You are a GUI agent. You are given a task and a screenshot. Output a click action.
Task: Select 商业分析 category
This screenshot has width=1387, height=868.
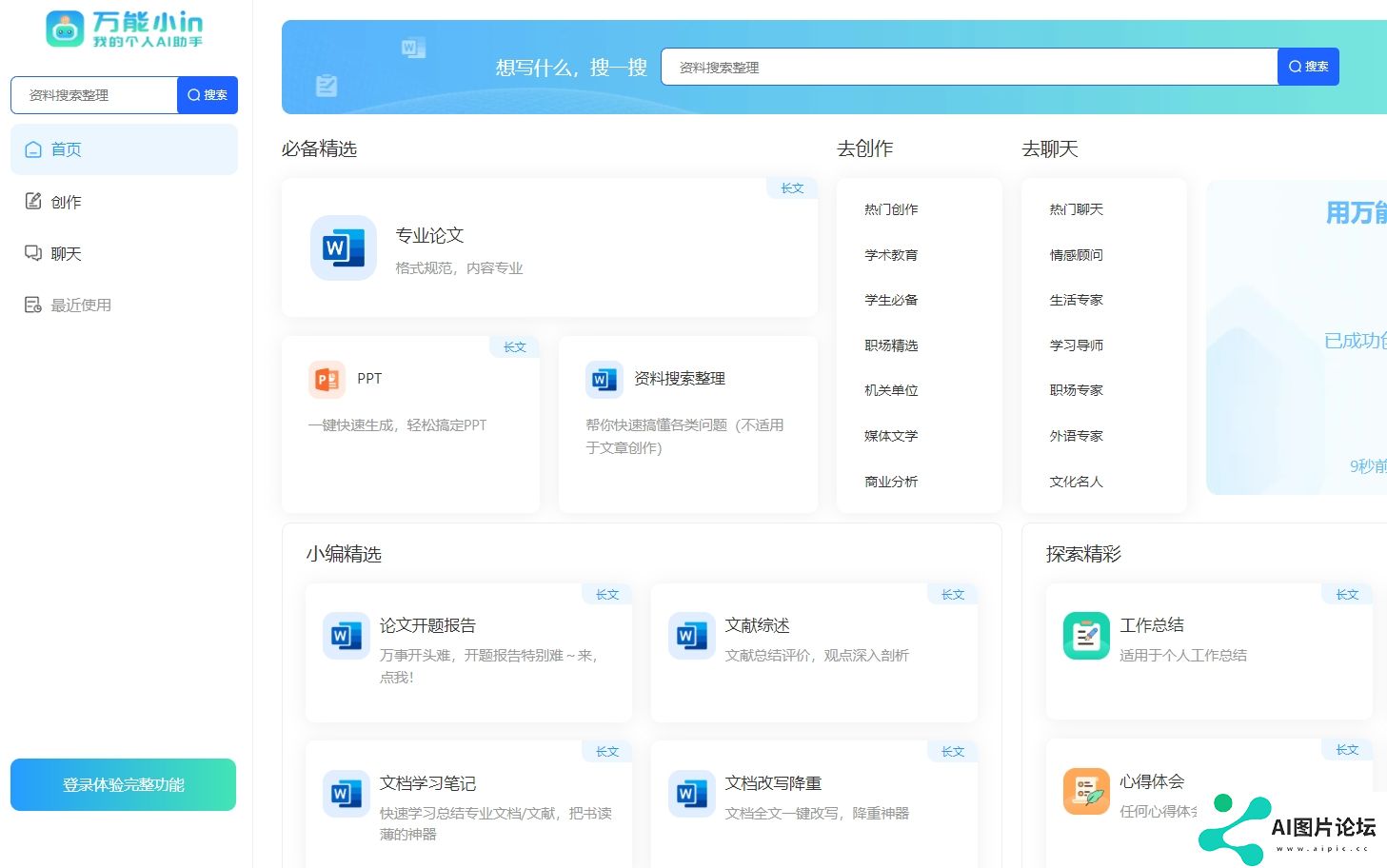[891, 482]
